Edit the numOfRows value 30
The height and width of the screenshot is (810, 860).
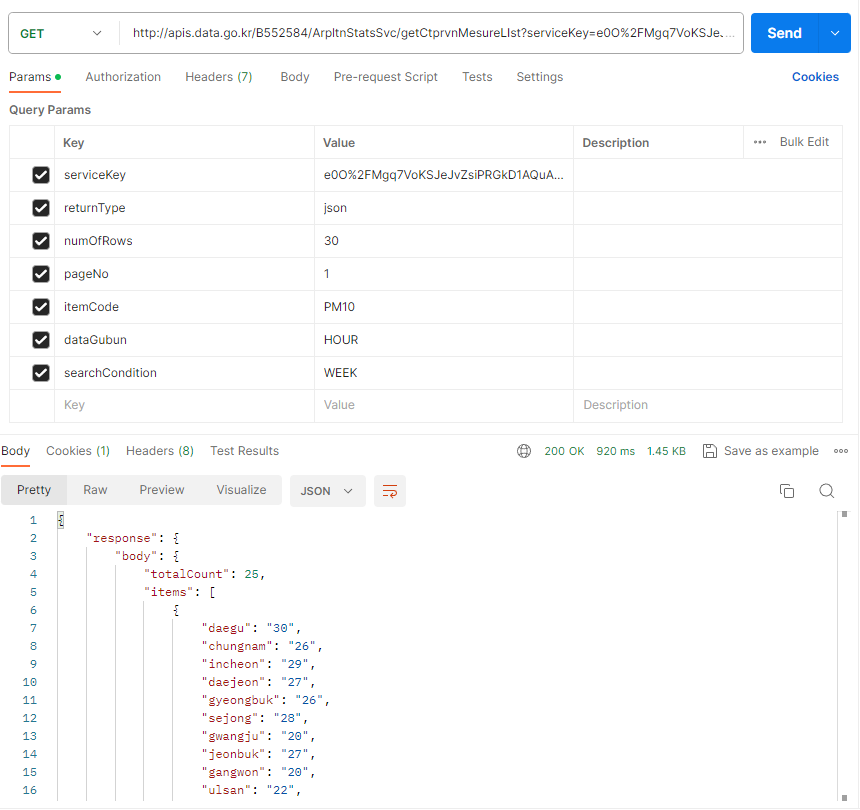coord(444,241)
